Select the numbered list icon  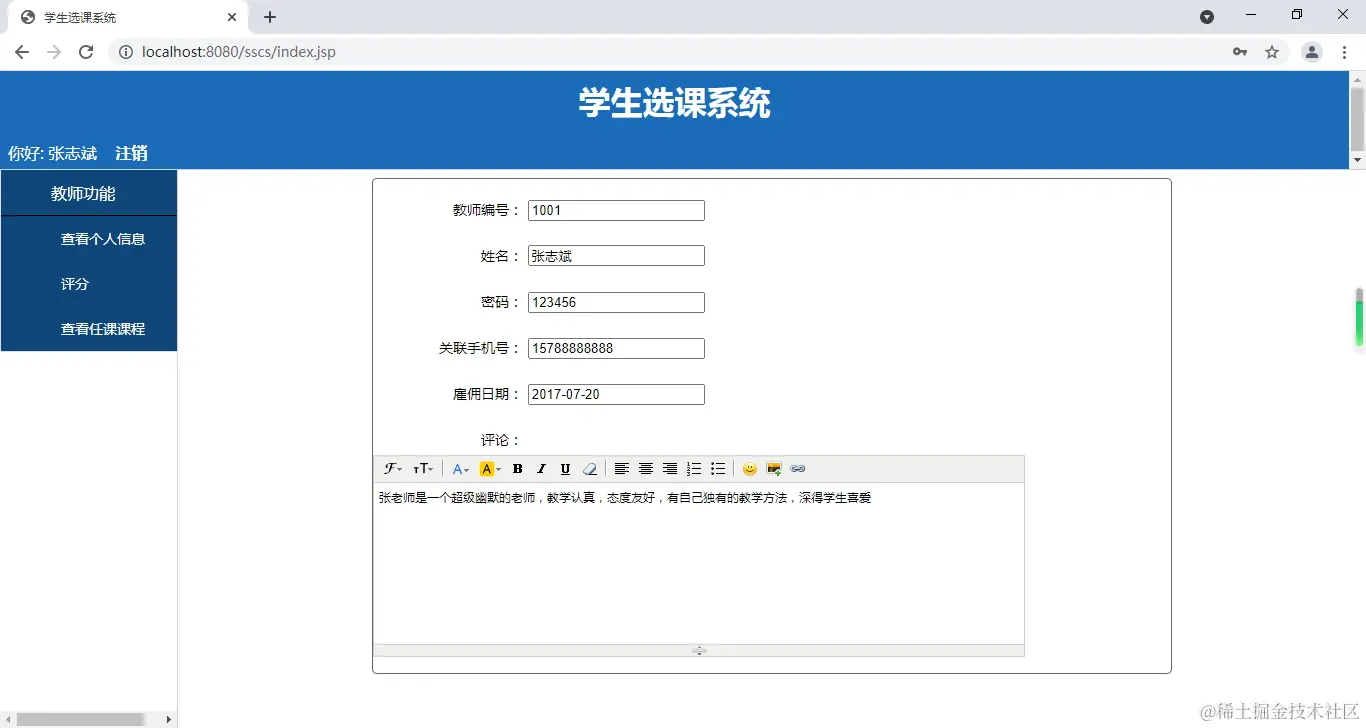pos(693,468)
